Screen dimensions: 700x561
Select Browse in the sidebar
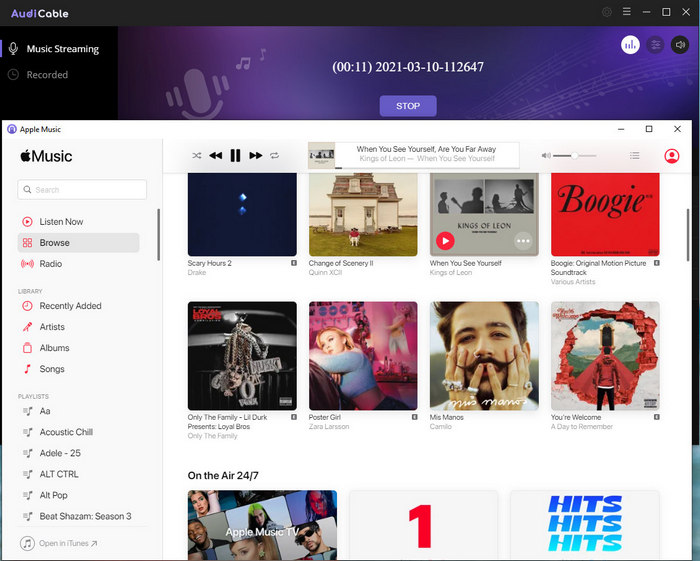pyautogui.click(x=79, y=242)
